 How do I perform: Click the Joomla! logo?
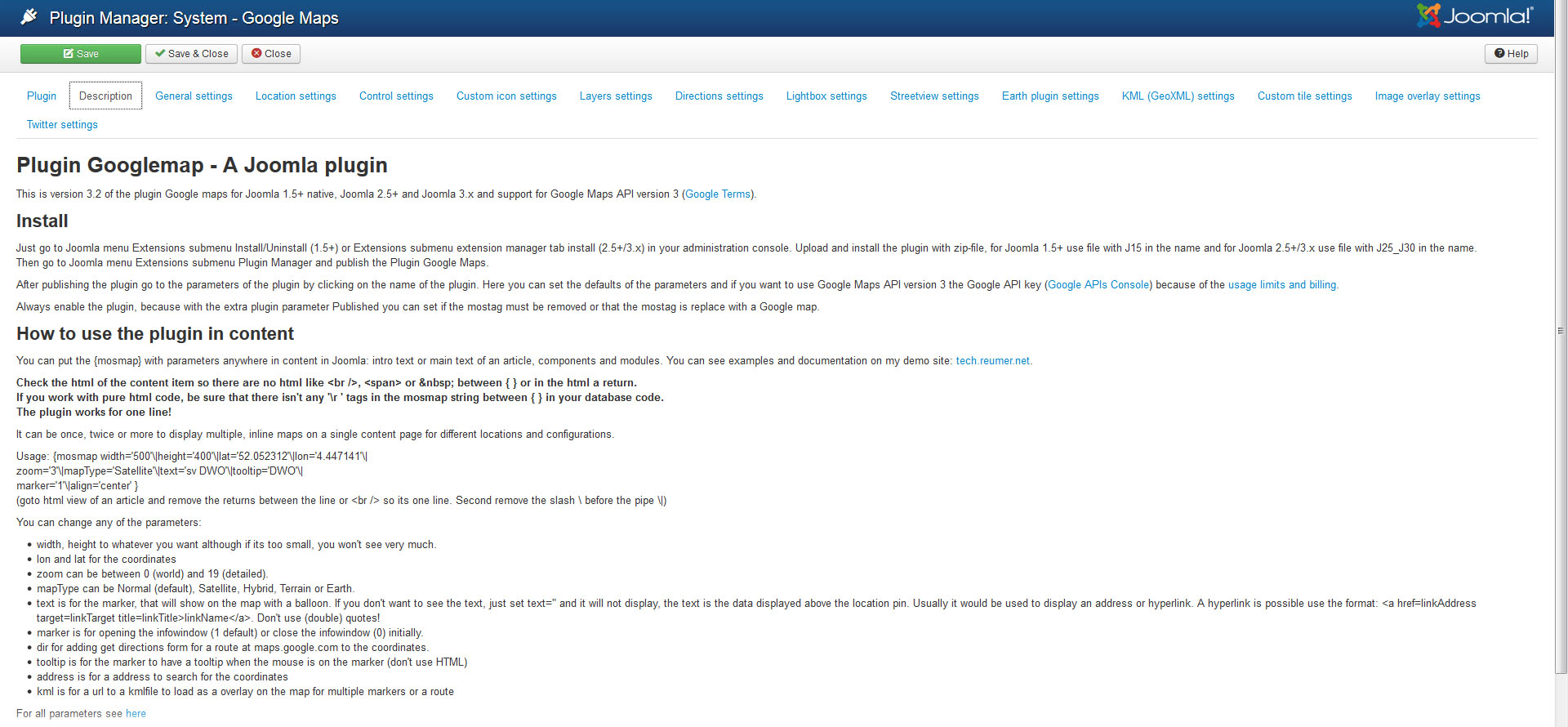pos(1475,16)
